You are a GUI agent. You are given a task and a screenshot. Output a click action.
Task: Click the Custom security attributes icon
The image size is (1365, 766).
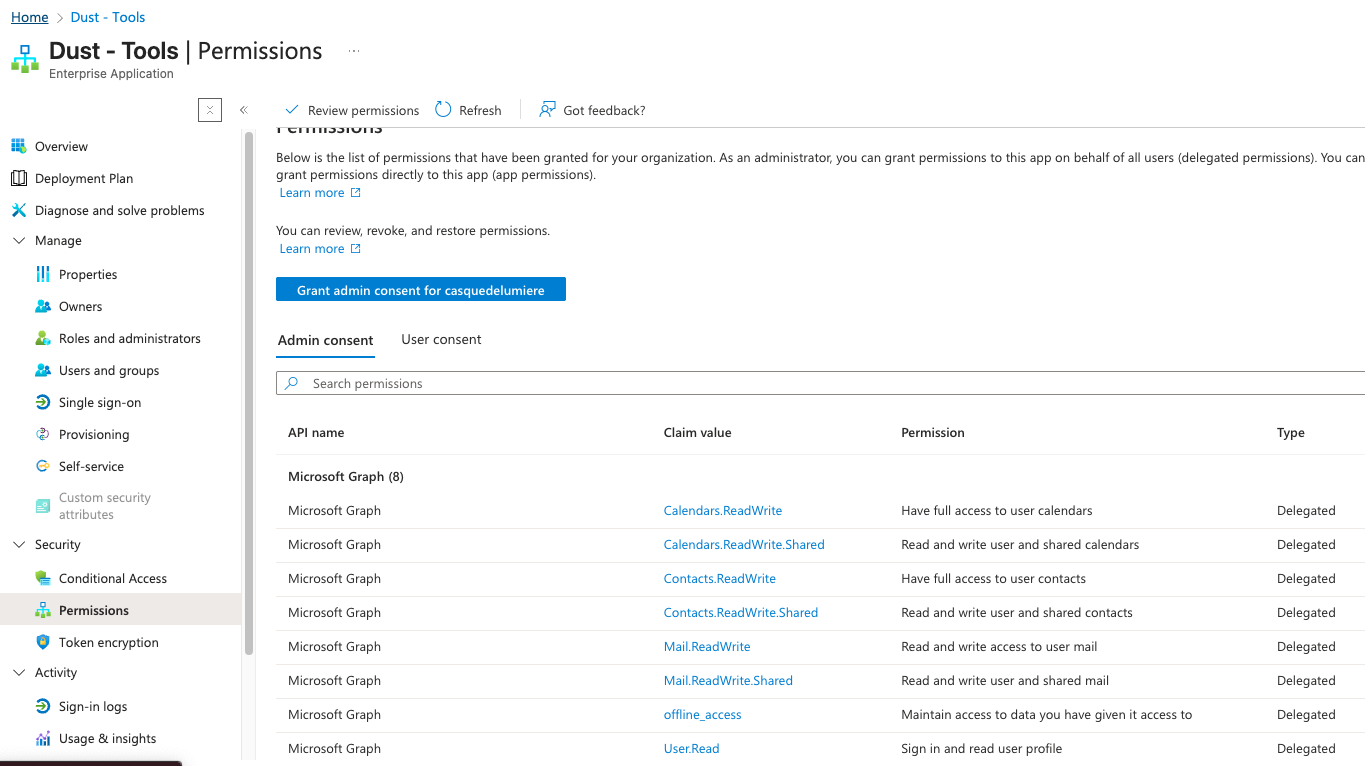click(42, 506)
